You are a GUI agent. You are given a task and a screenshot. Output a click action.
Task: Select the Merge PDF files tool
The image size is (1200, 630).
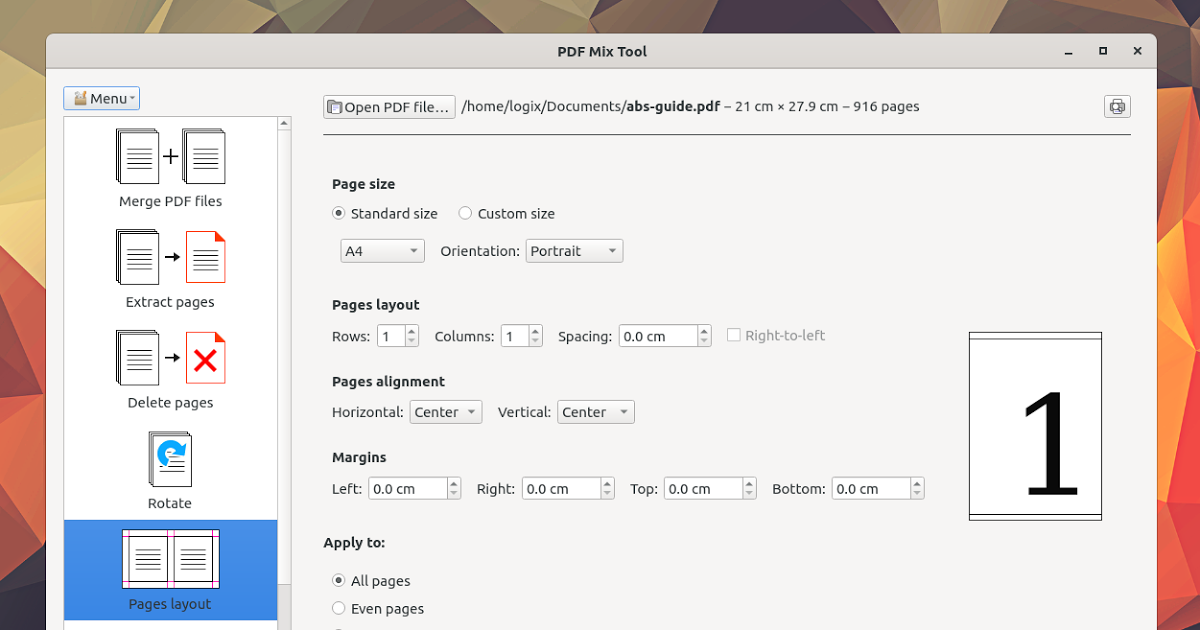point(170,167)
